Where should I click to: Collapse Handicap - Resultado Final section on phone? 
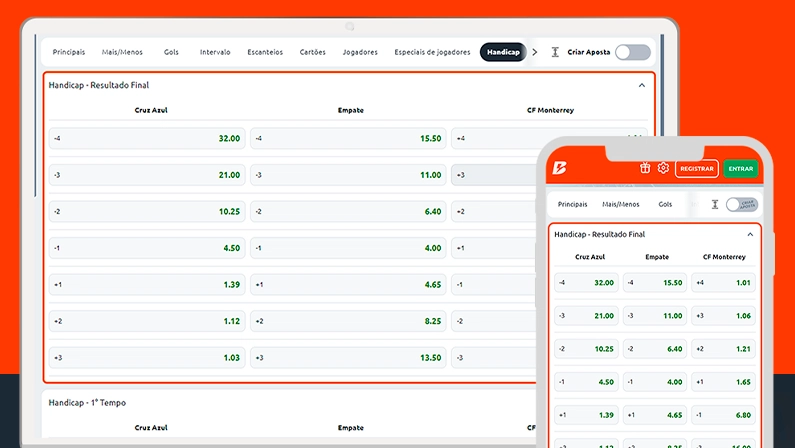pyautogui.click(x=750, y=235)
